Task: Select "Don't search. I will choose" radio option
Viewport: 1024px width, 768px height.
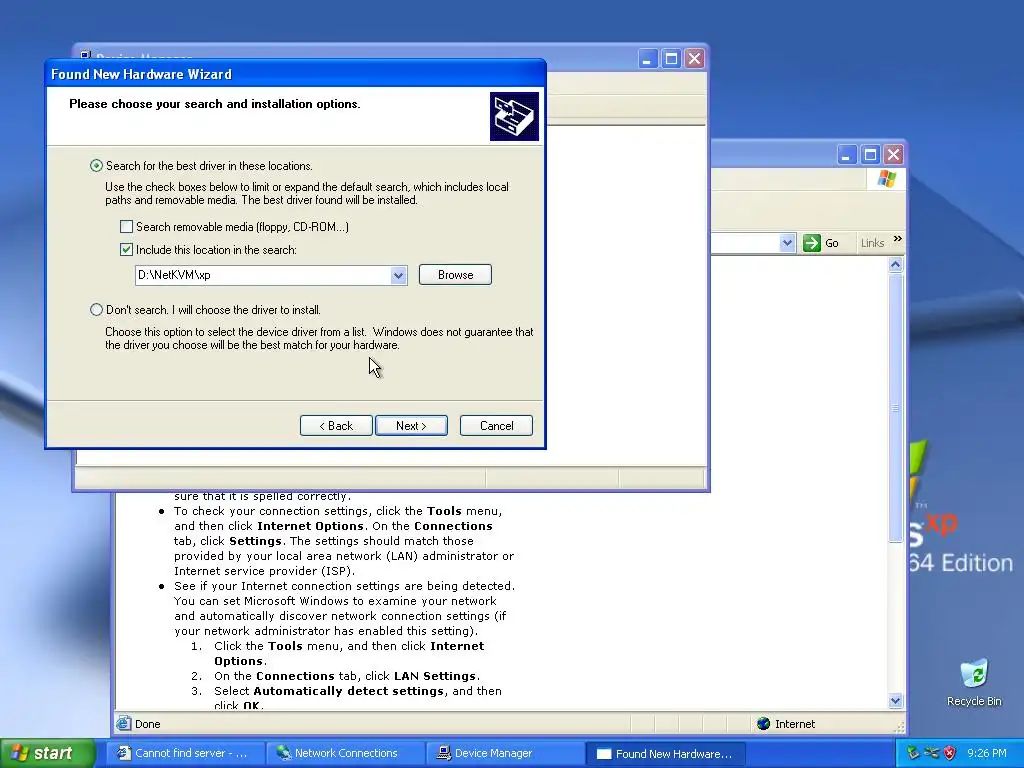Action: pos(96,310)
